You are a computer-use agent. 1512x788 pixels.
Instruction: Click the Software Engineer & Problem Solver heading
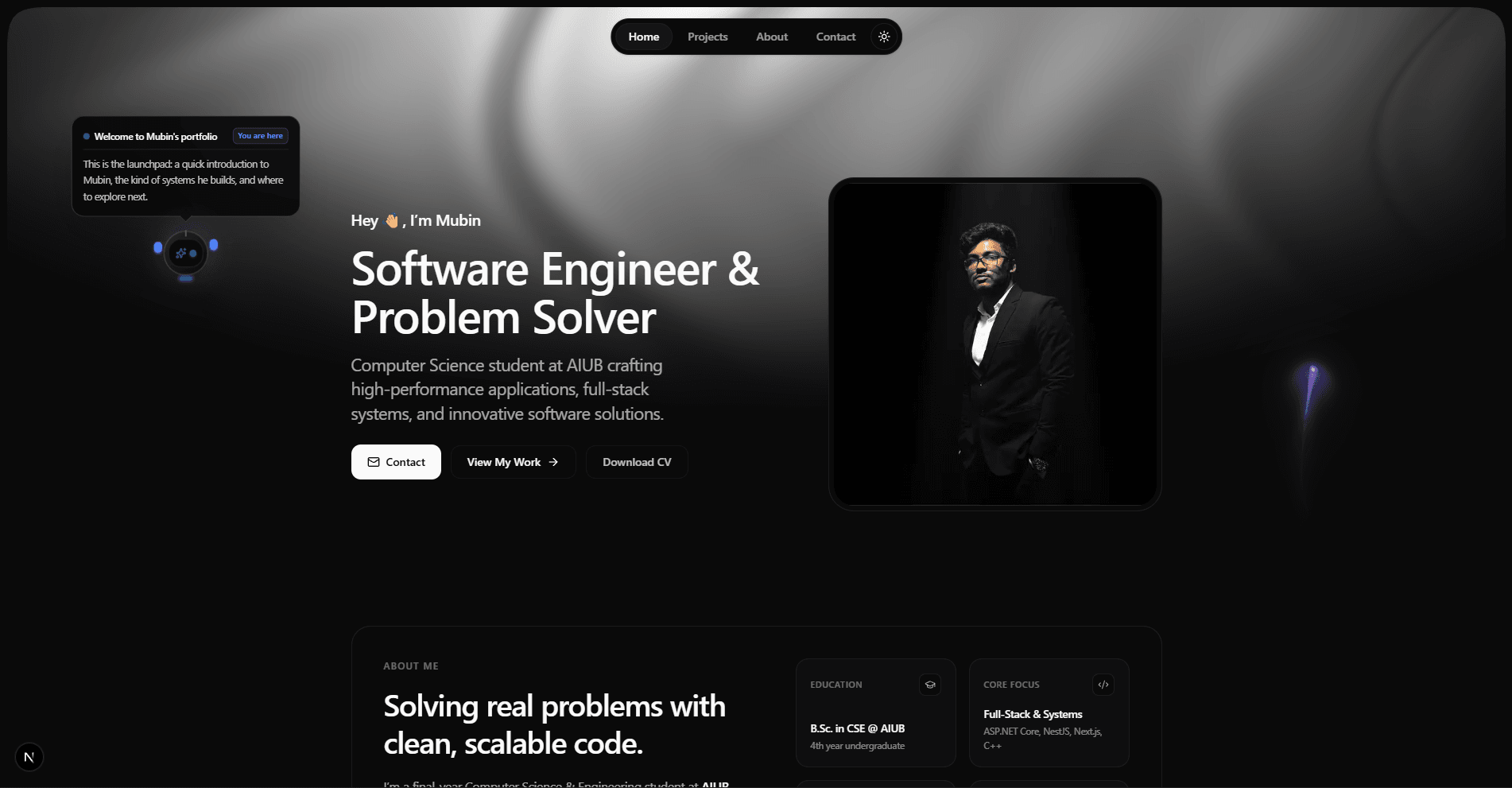pos(555,293)
